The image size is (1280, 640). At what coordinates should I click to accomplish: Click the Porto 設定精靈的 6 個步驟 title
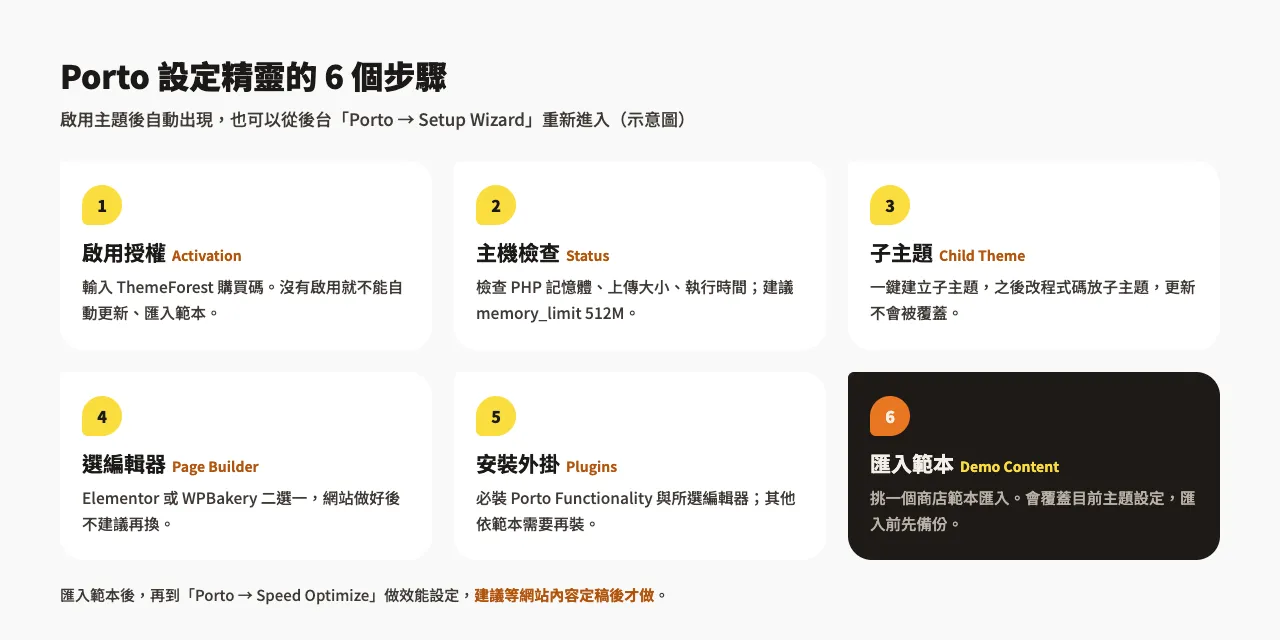[254, 77]
